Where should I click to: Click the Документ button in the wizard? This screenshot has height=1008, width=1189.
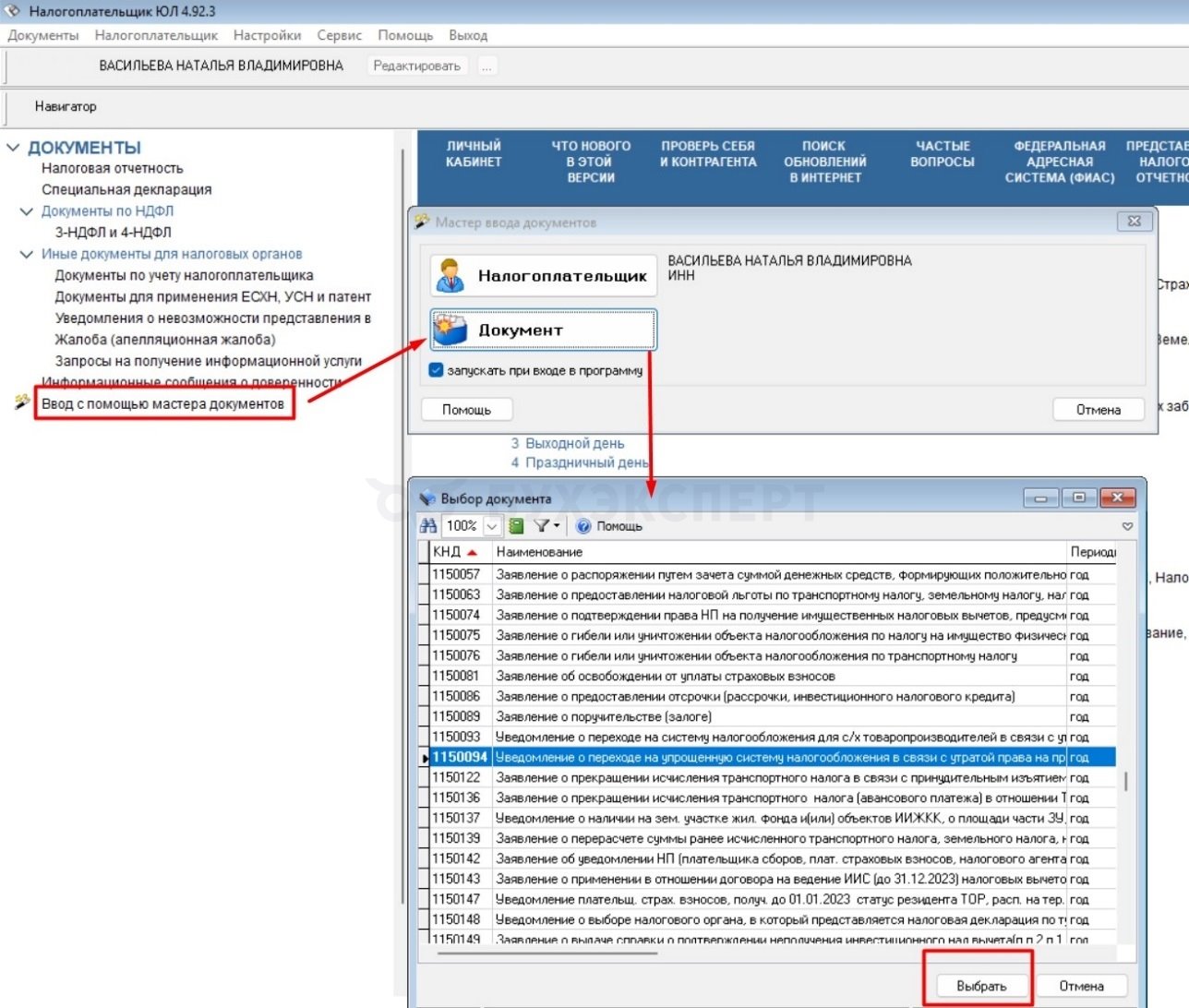tap(544, 330)
